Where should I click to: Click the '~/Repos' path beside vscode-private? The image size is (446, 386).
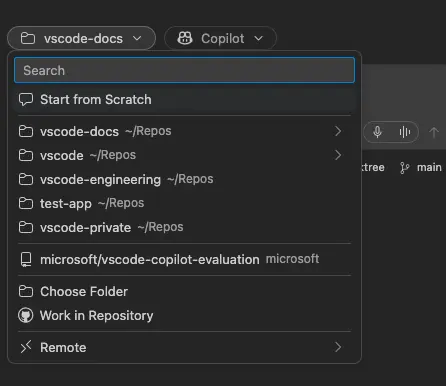point(160,227)
